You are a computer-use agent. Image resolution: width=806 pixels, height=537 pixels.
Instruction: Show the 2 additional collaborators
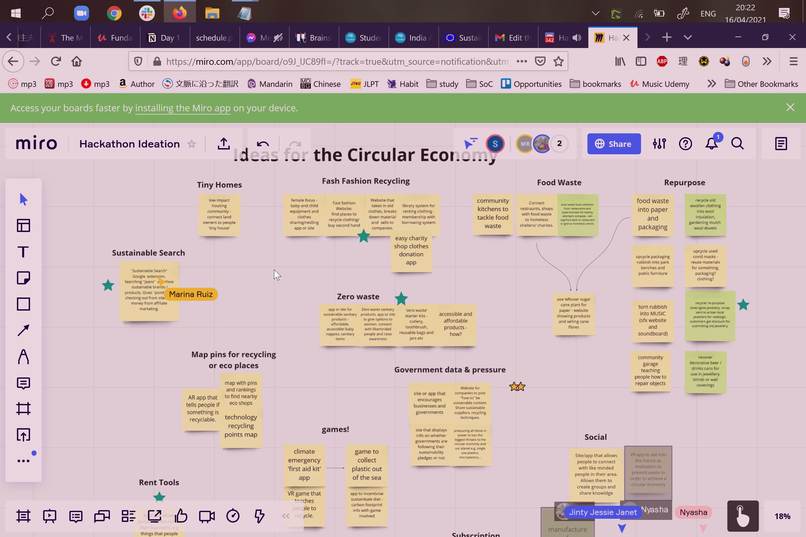559,144
